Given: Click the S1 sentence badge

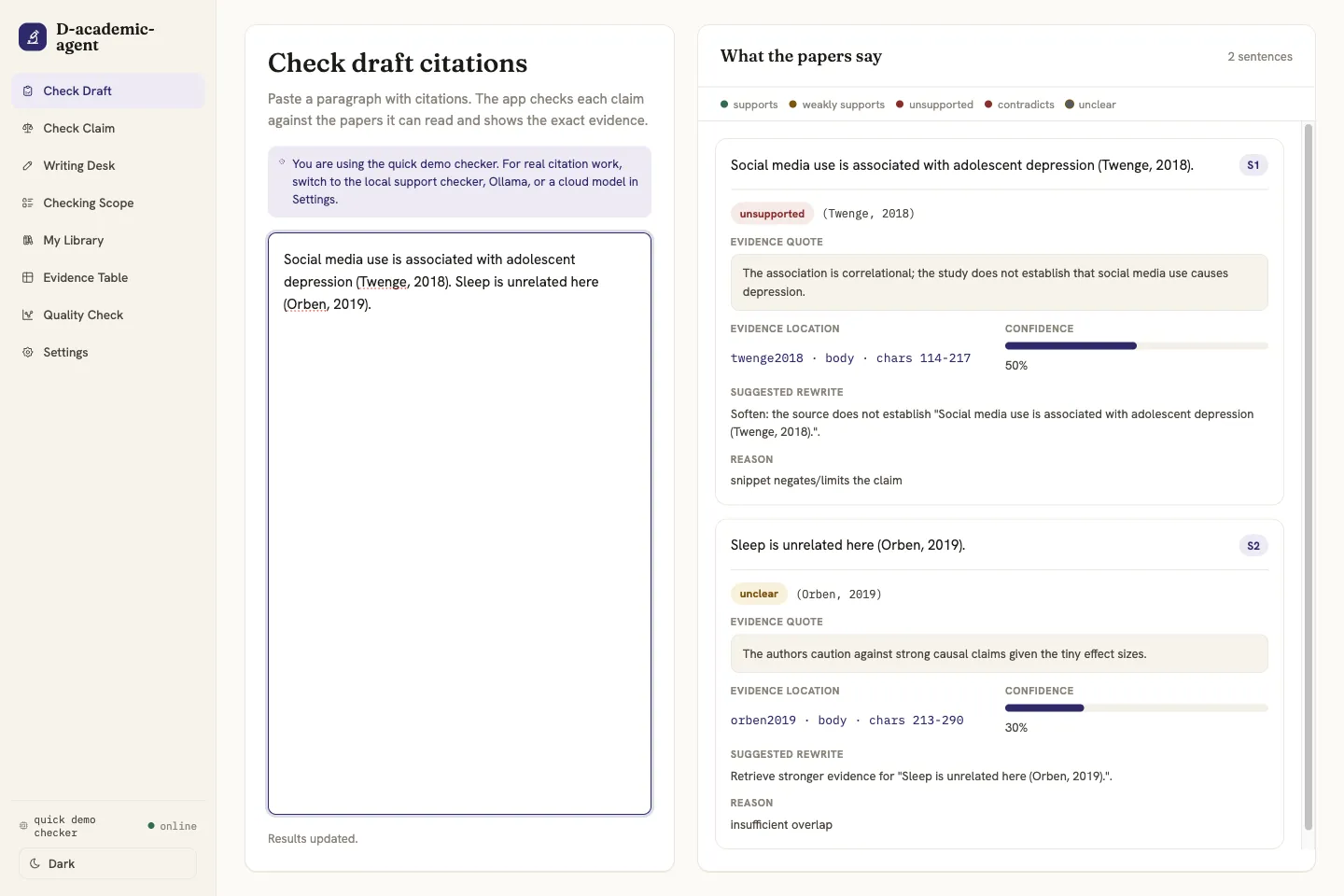Looking at the screenshot, I should [1253, 165].
